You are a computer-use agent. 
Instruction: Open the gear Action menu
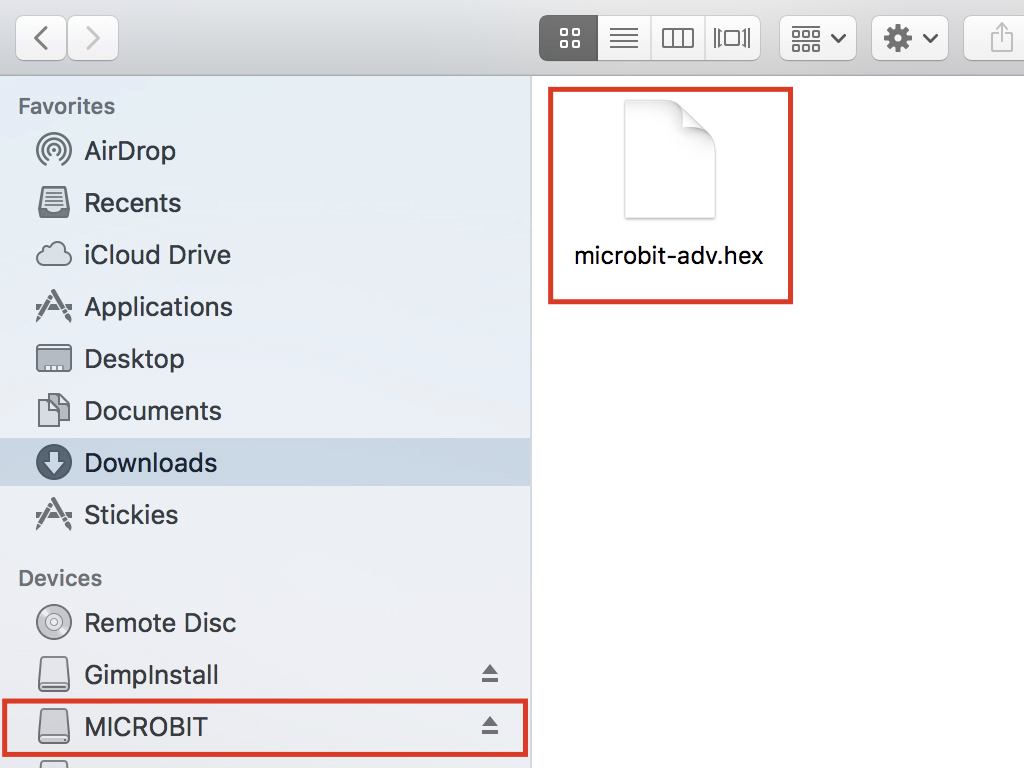[910, 38]
